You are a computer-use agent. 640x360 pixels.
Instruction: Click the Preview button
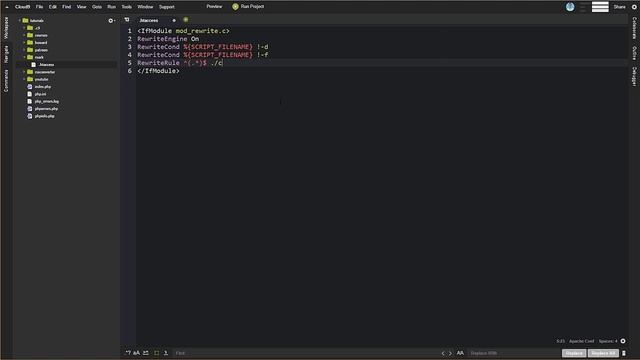(x=214, y=7)
